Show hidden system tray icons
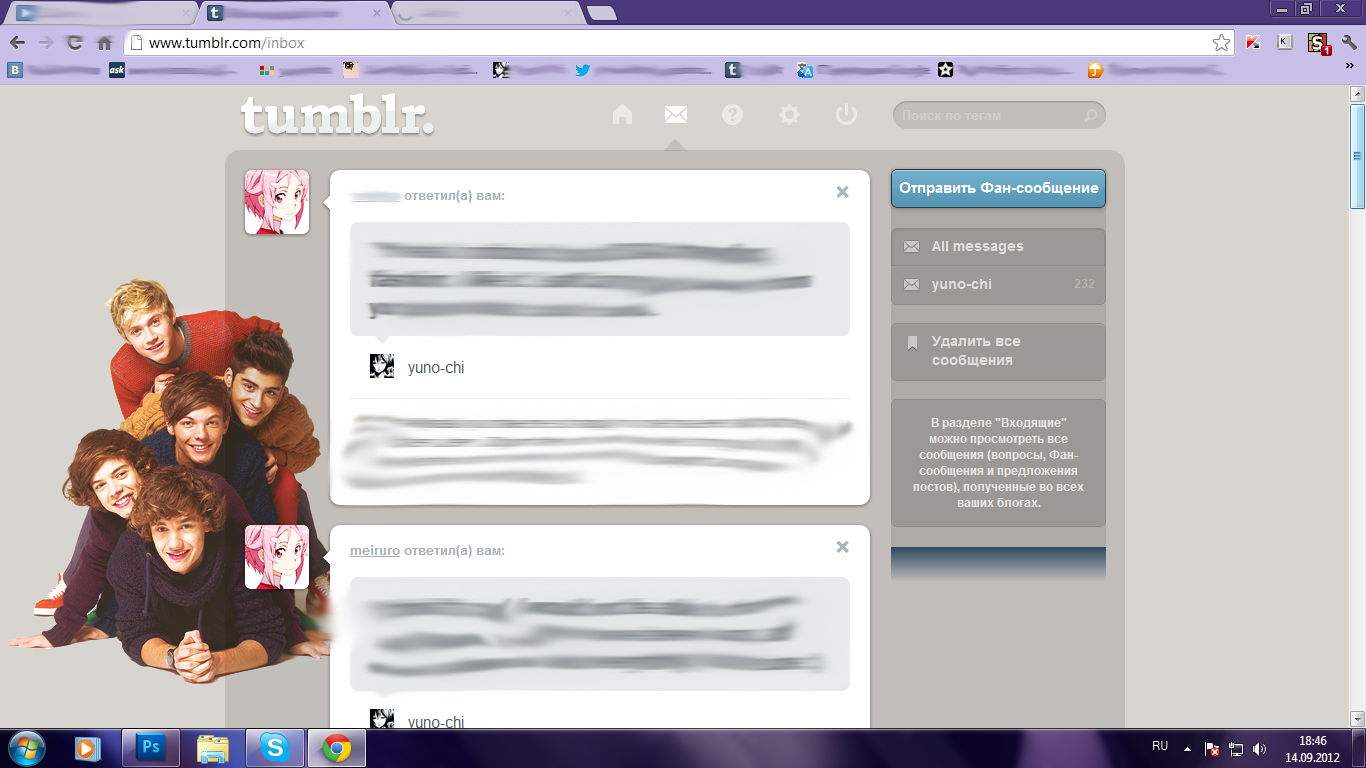 pos(1187,747)
